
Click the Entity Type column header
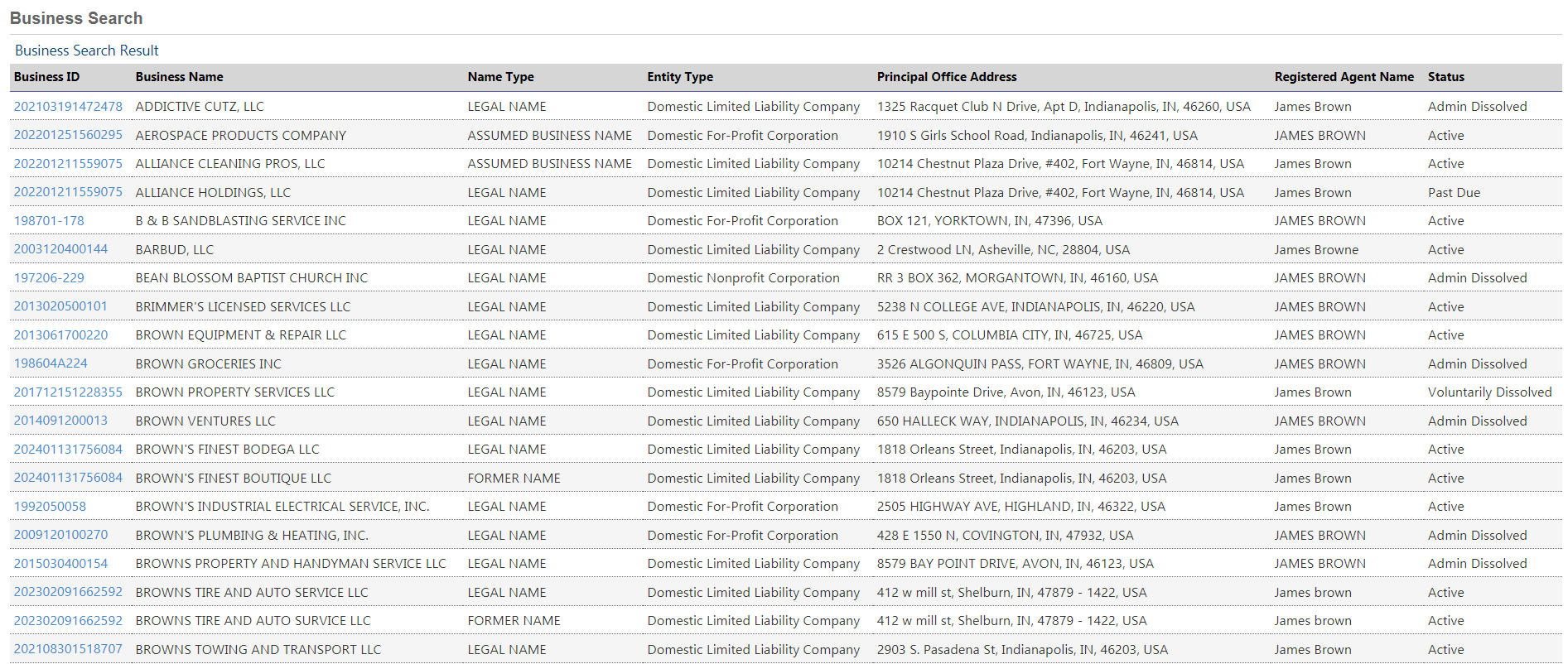680,77
